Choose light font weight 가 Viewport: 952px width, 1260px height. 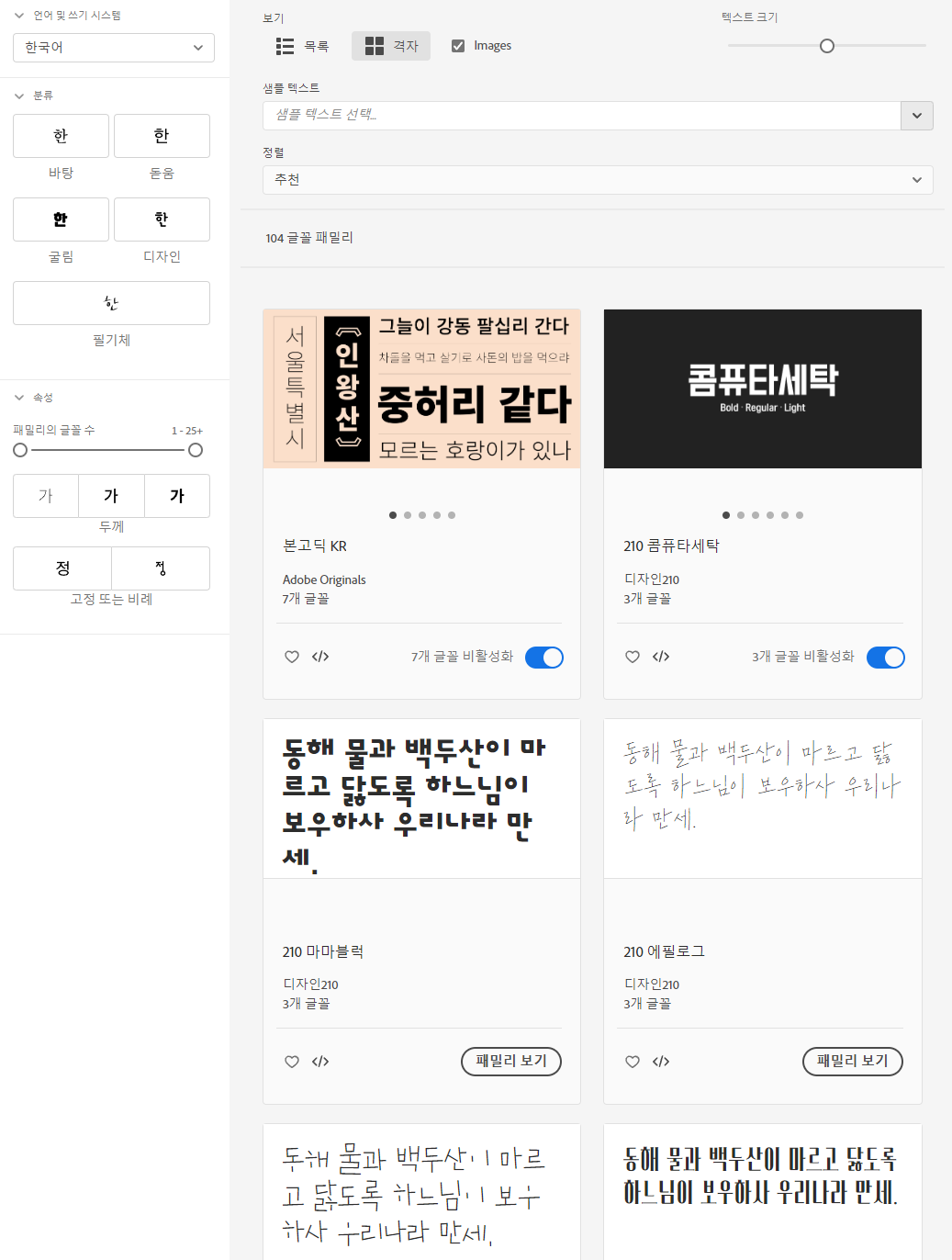point(46,496)
